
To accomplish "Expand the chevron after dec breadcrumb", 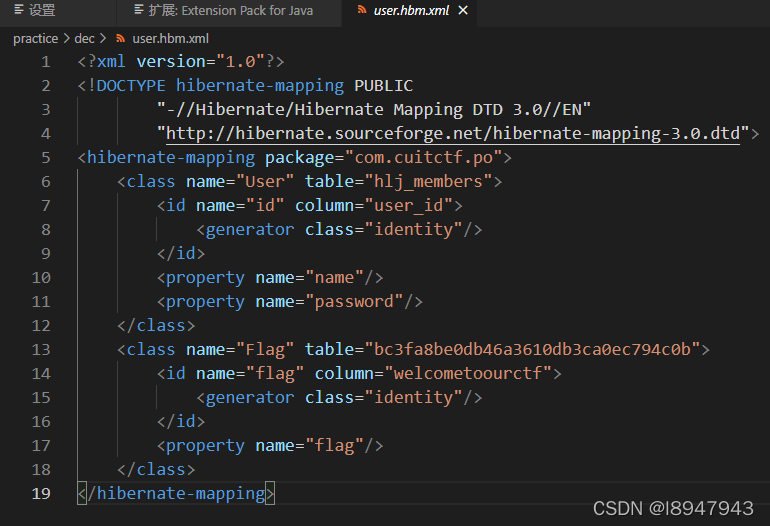I will pyautogui.click(x=103, y=38).
